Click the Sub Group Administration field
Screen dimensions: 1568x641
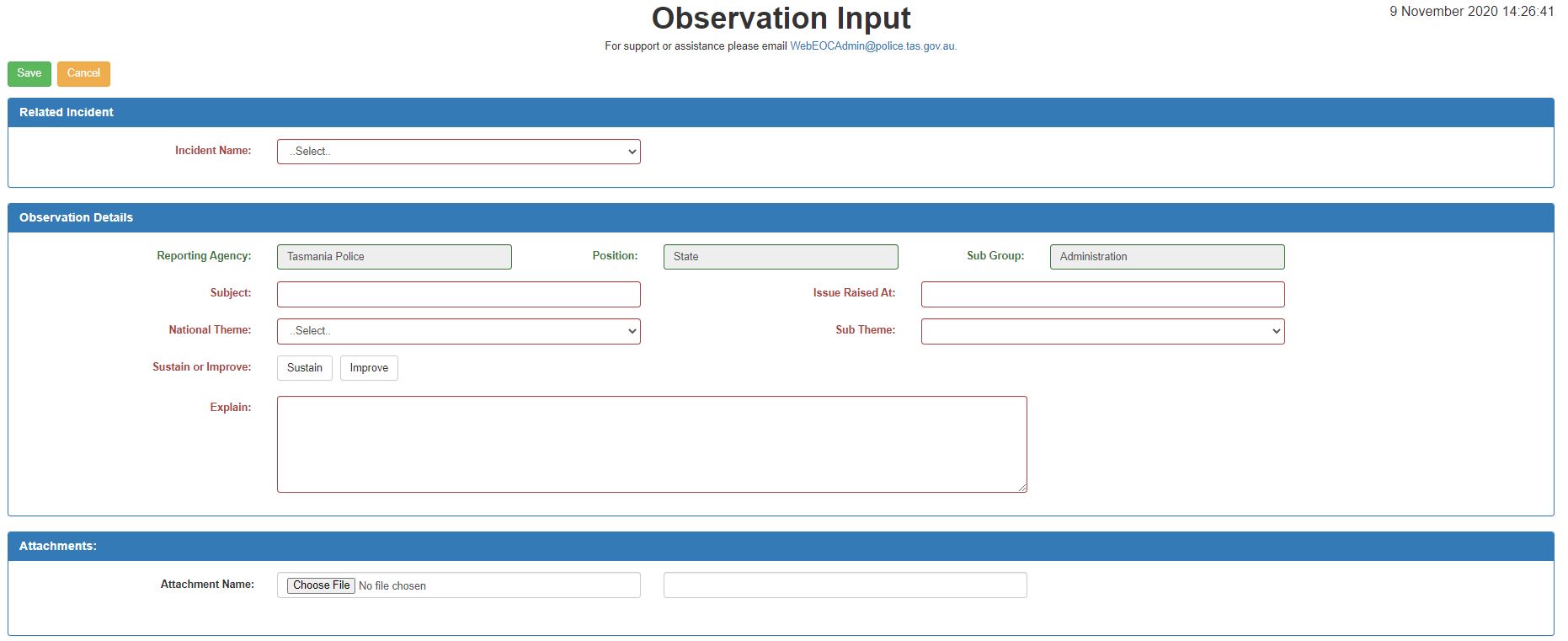pos(1166,257)
